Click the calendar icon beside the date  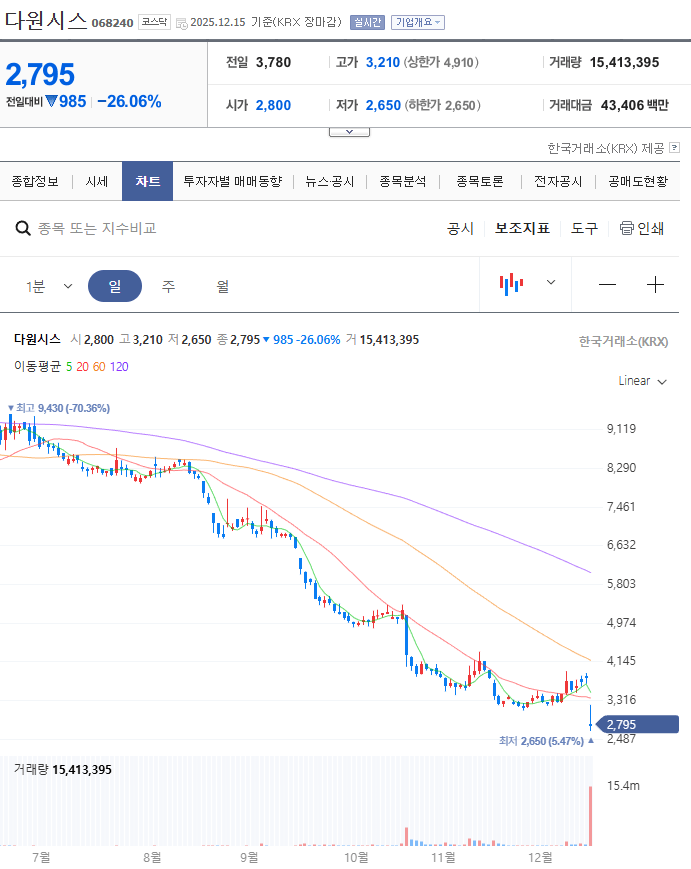click(181, 22)
